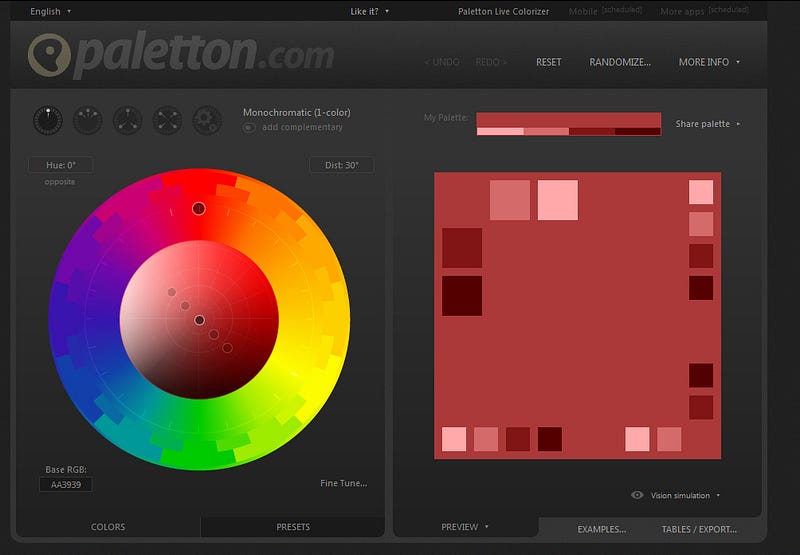
Task: Open the English language dropdown
Action: pyautogui.click(x=51, y=11)
